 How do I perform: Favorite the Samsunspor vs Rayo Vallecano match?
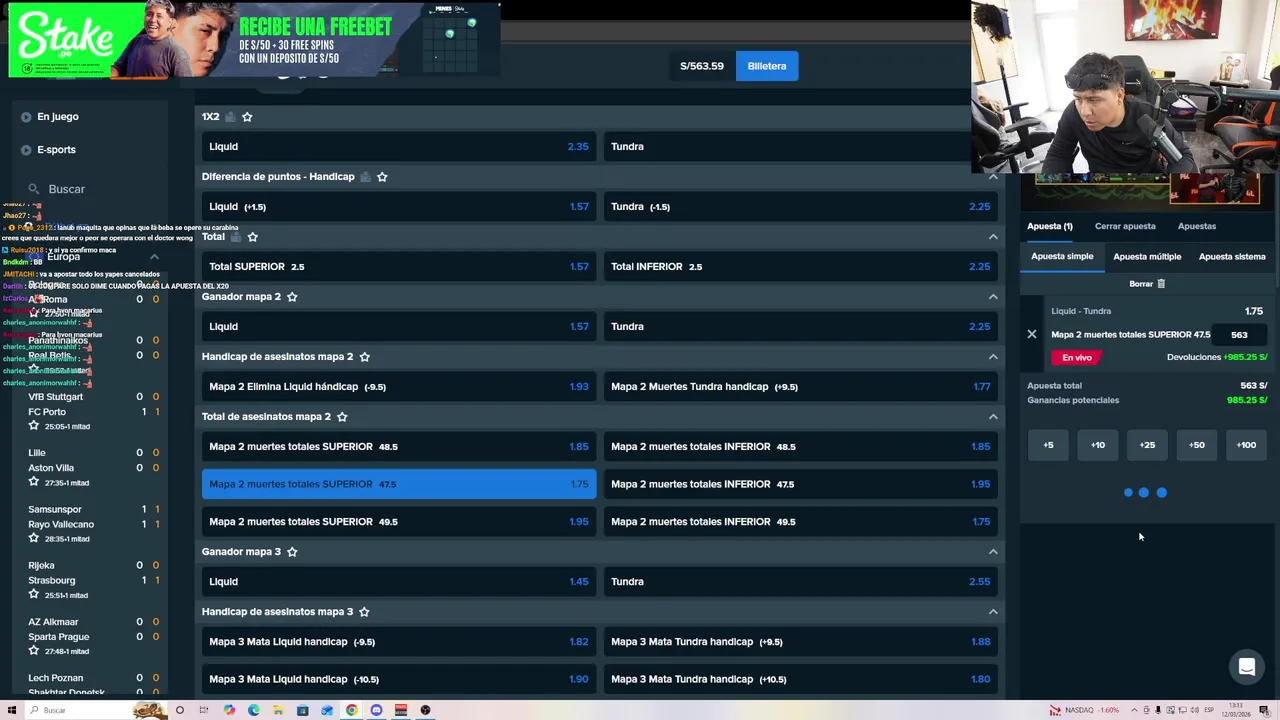point(34,538)
